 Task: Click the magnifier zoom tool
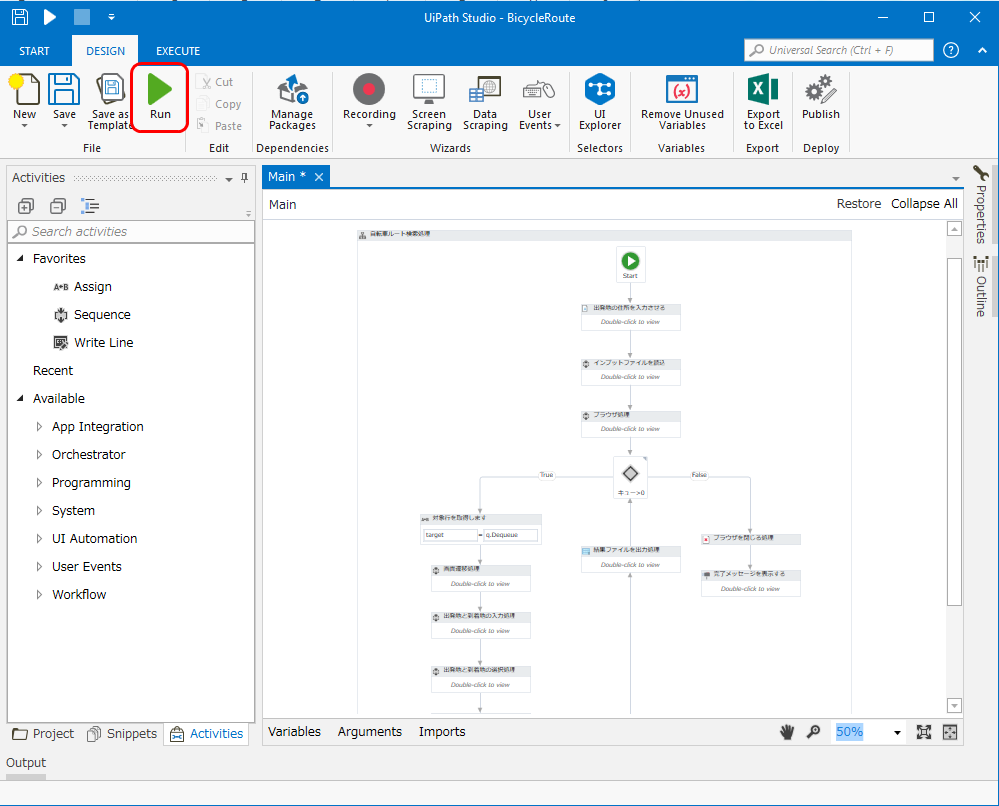click(813, 732)
